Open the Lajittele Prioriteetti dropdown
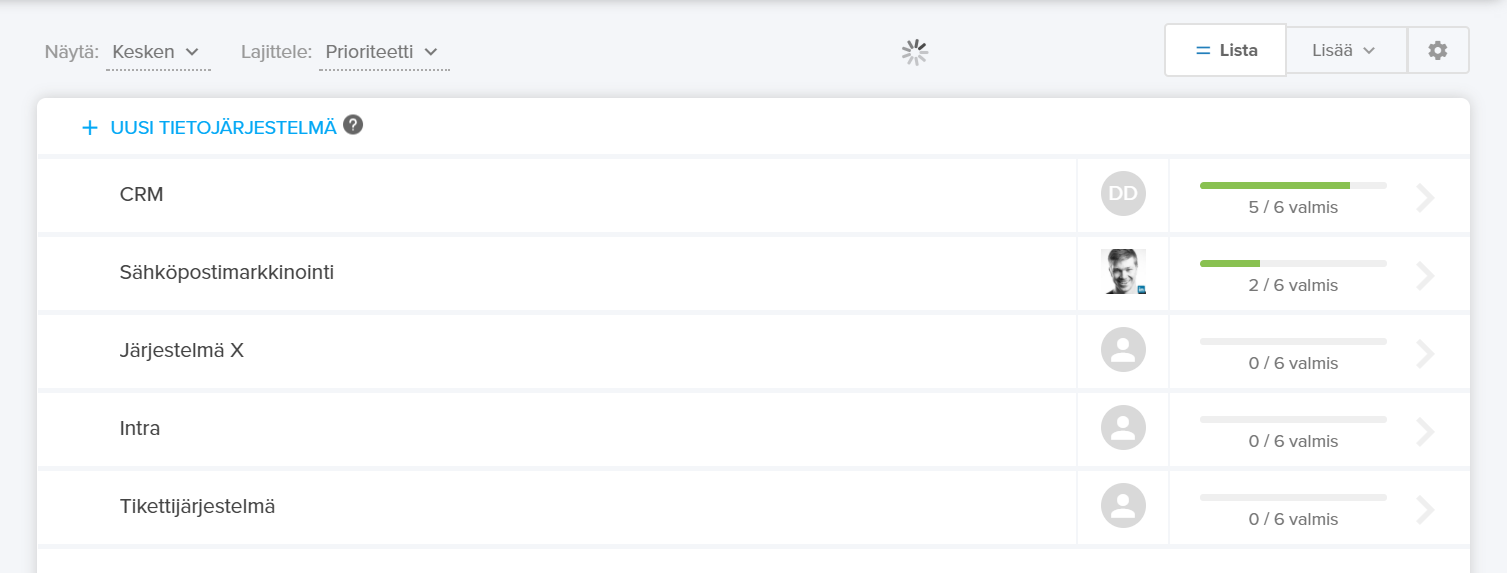Screen dimensions: 1507x573 383,52
